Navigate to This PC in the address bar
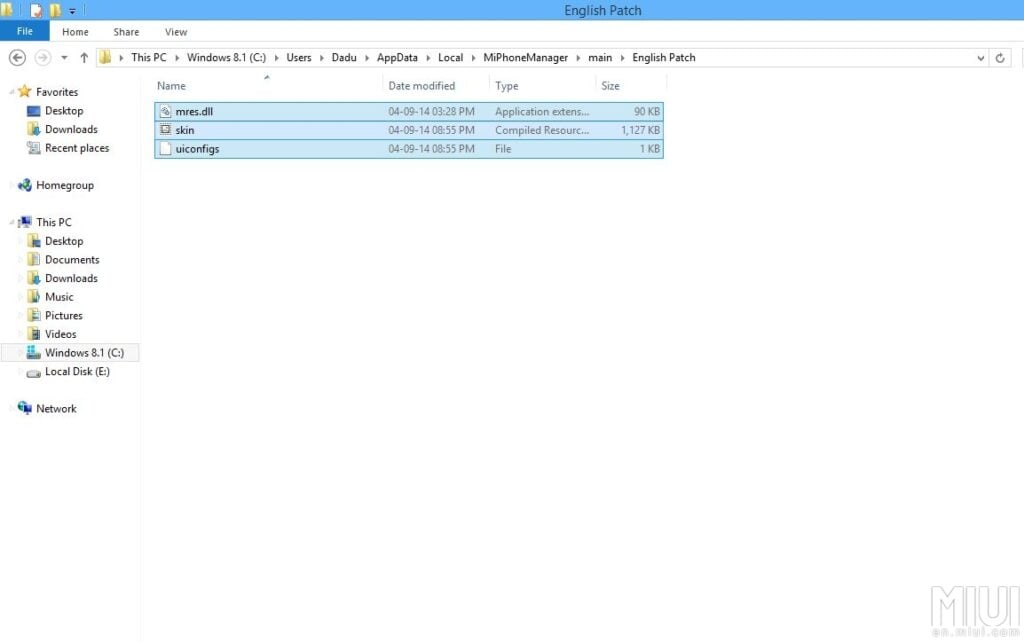 (x=149, y=57)
